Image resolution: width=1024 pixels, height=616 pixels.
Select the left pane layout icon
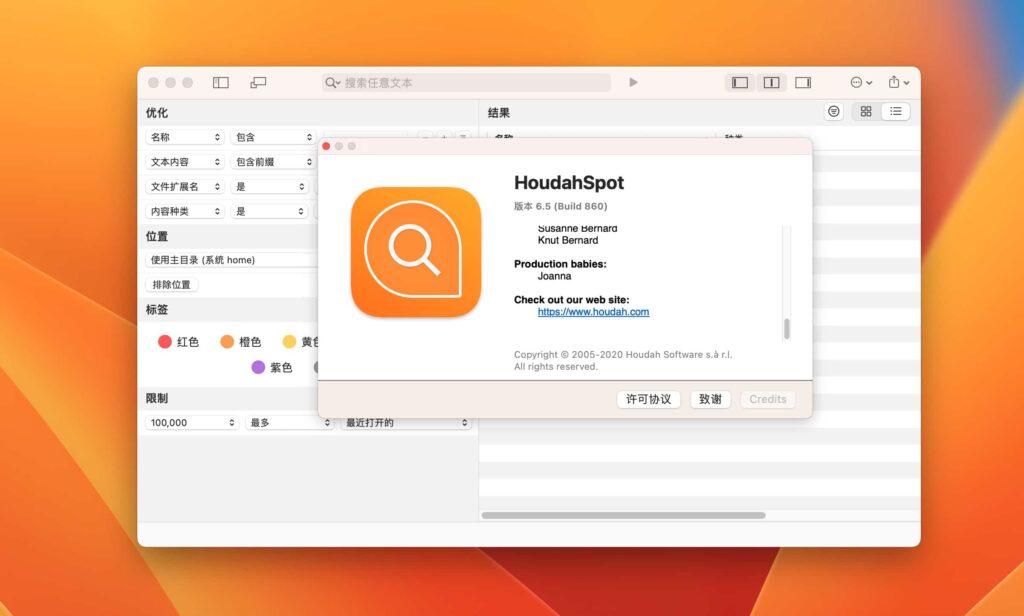(x=739, y=82)
